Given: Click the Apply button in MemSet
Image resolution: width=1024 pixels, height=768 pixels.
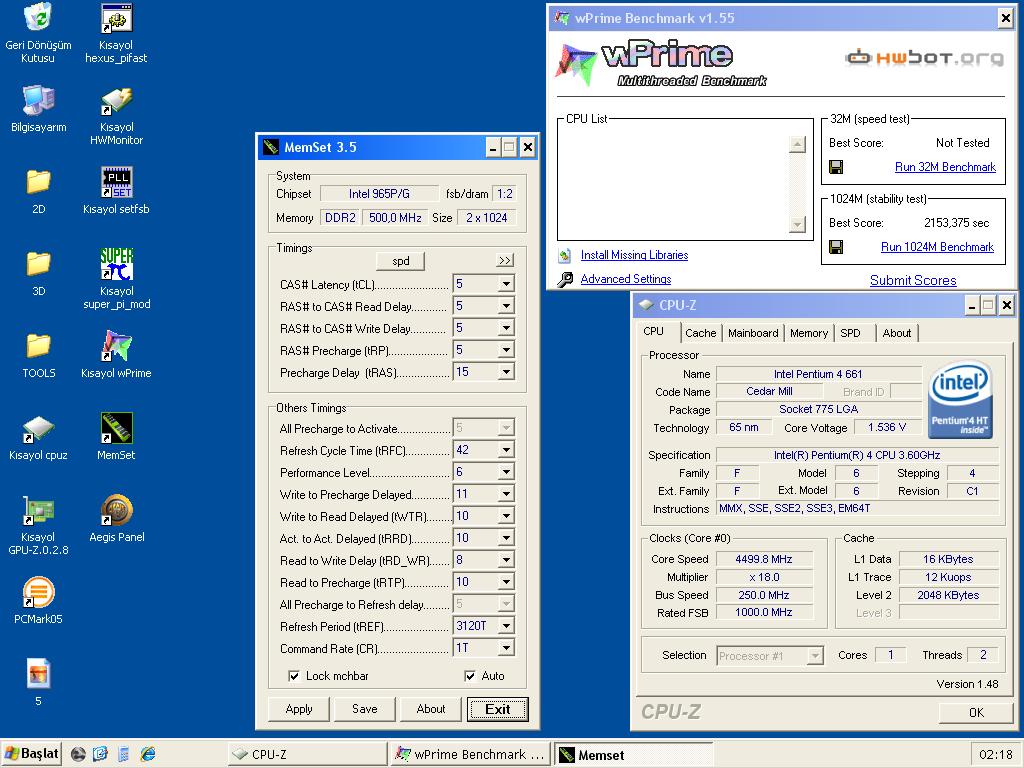Looking at the screenshot, I should click(x=299, y=709).
